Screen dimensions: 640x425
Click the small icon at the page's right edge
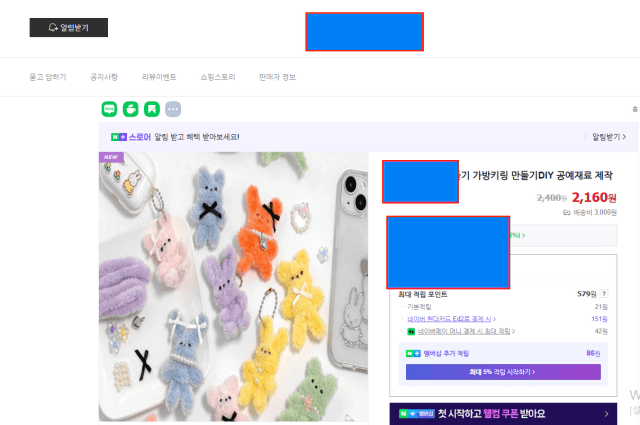pos(635,109)
